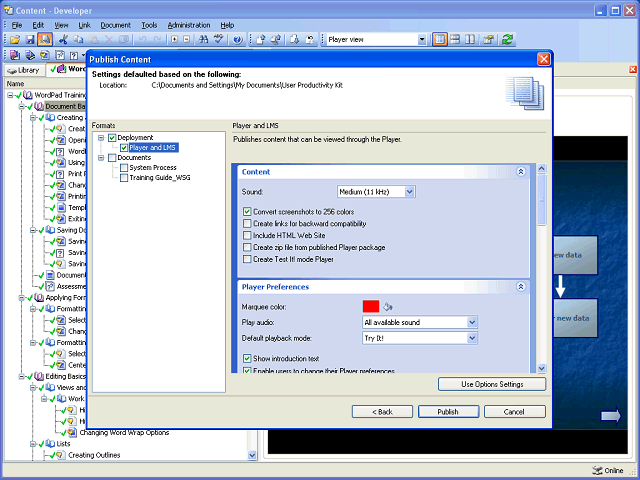640x480 pixels.
Task: Check Include HTML Web Site
Action: point(247,236)
